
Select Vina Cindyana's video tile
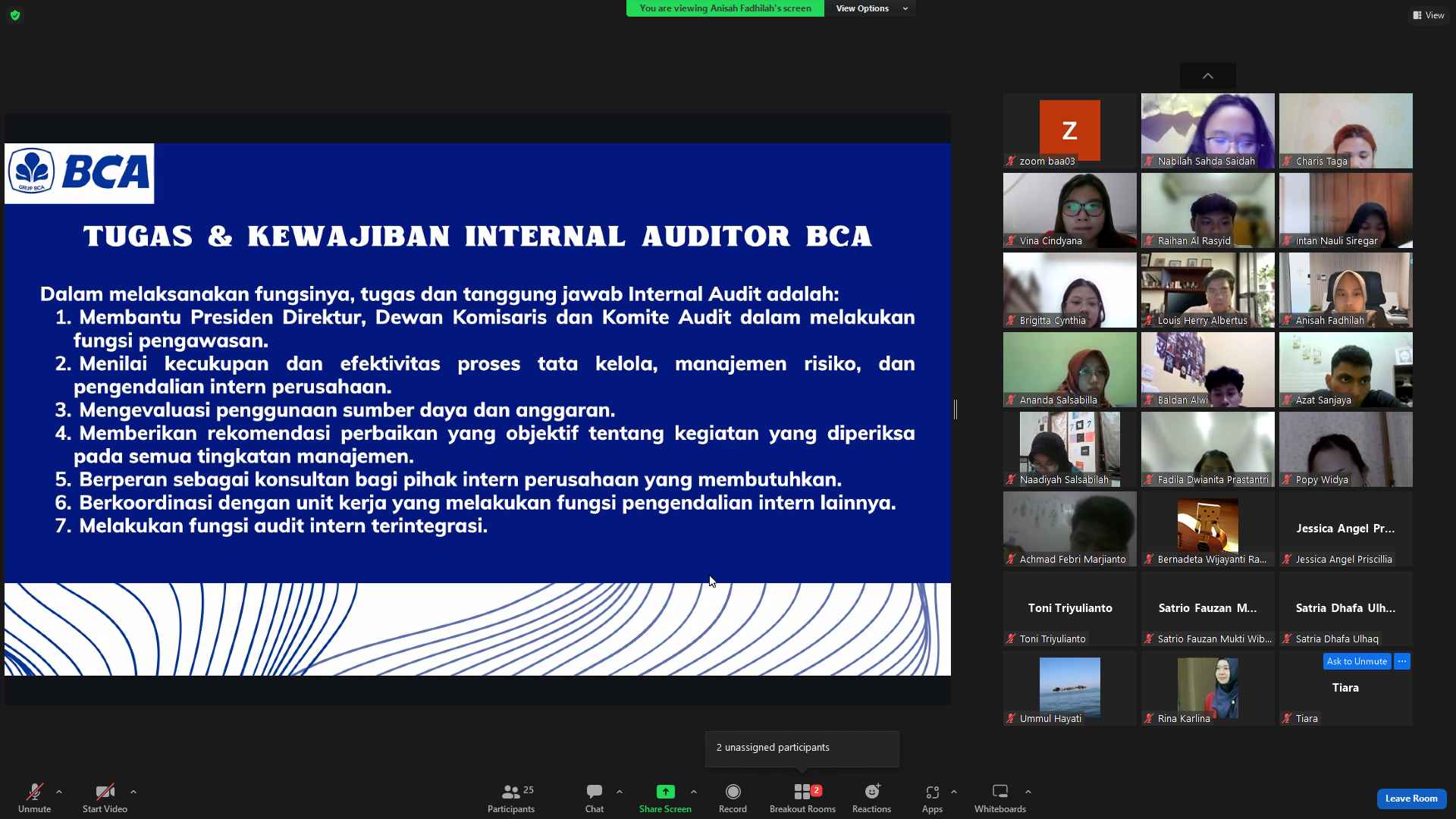point(1070,210)
